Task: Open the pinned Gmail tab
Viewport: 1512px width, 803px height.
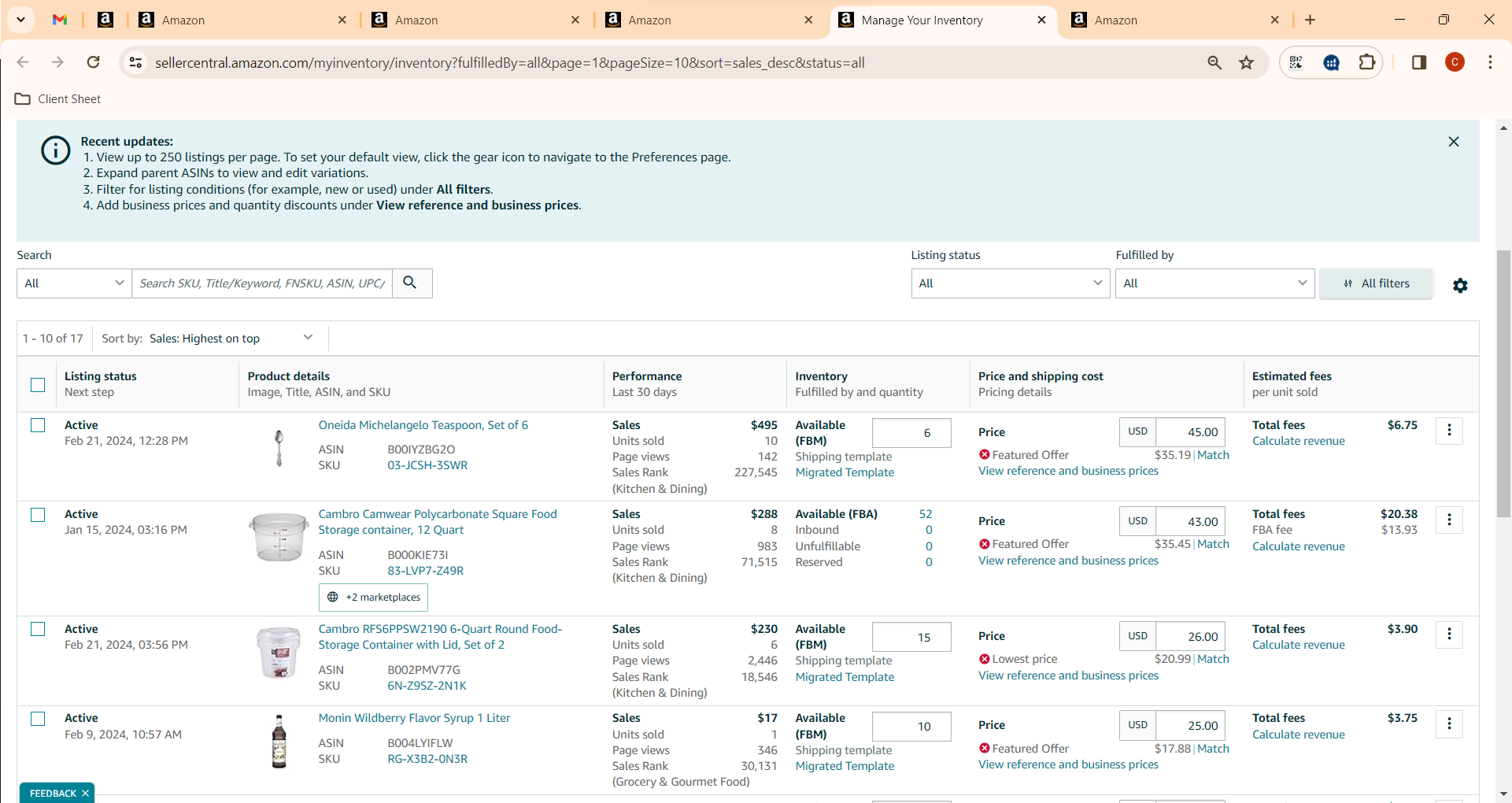Action: tap(60, 20)
